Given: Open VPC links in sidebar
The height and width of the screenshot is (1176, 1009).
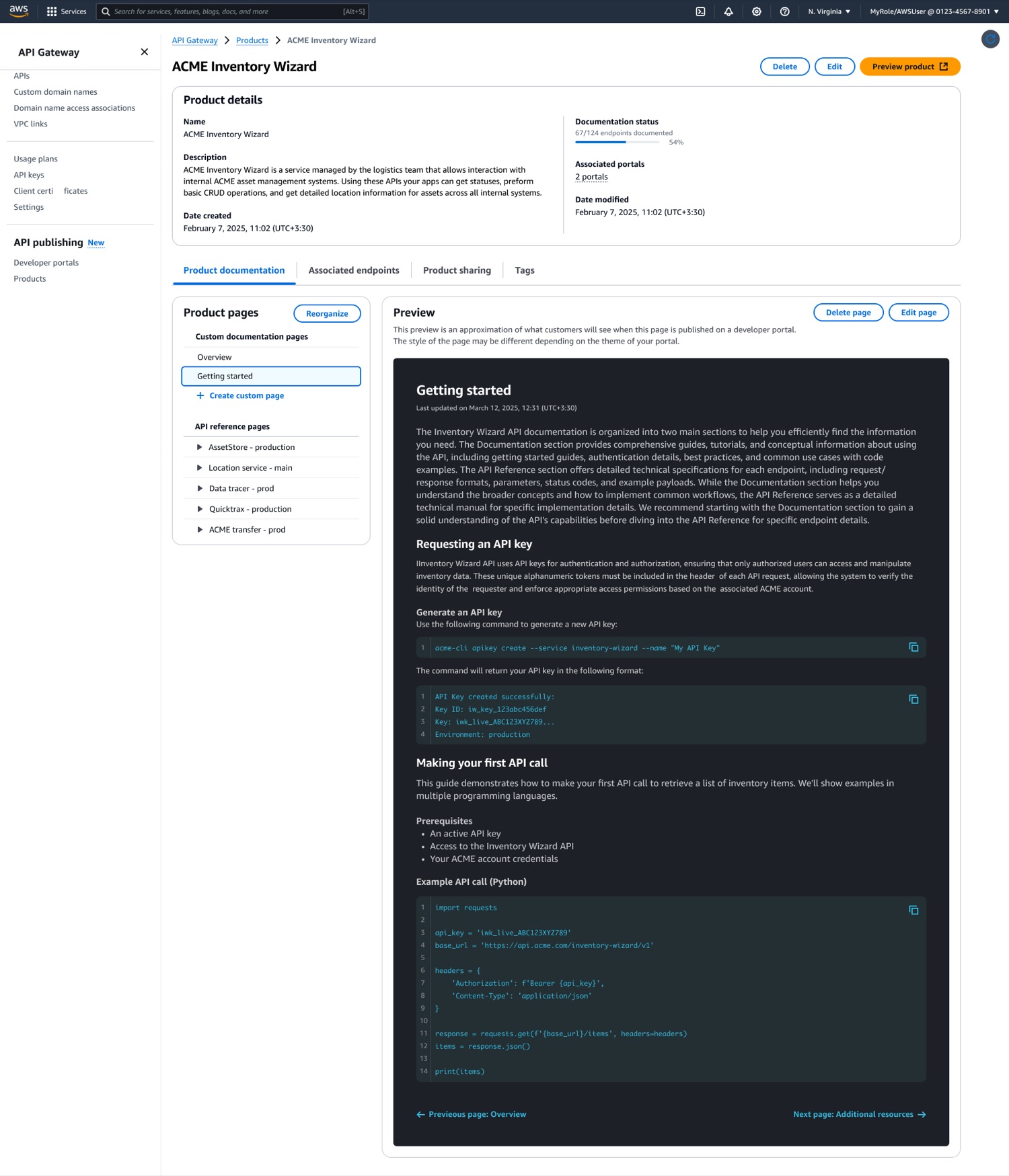Looking at the screenshot, I should pyautogui.click(x=30, y=124).
